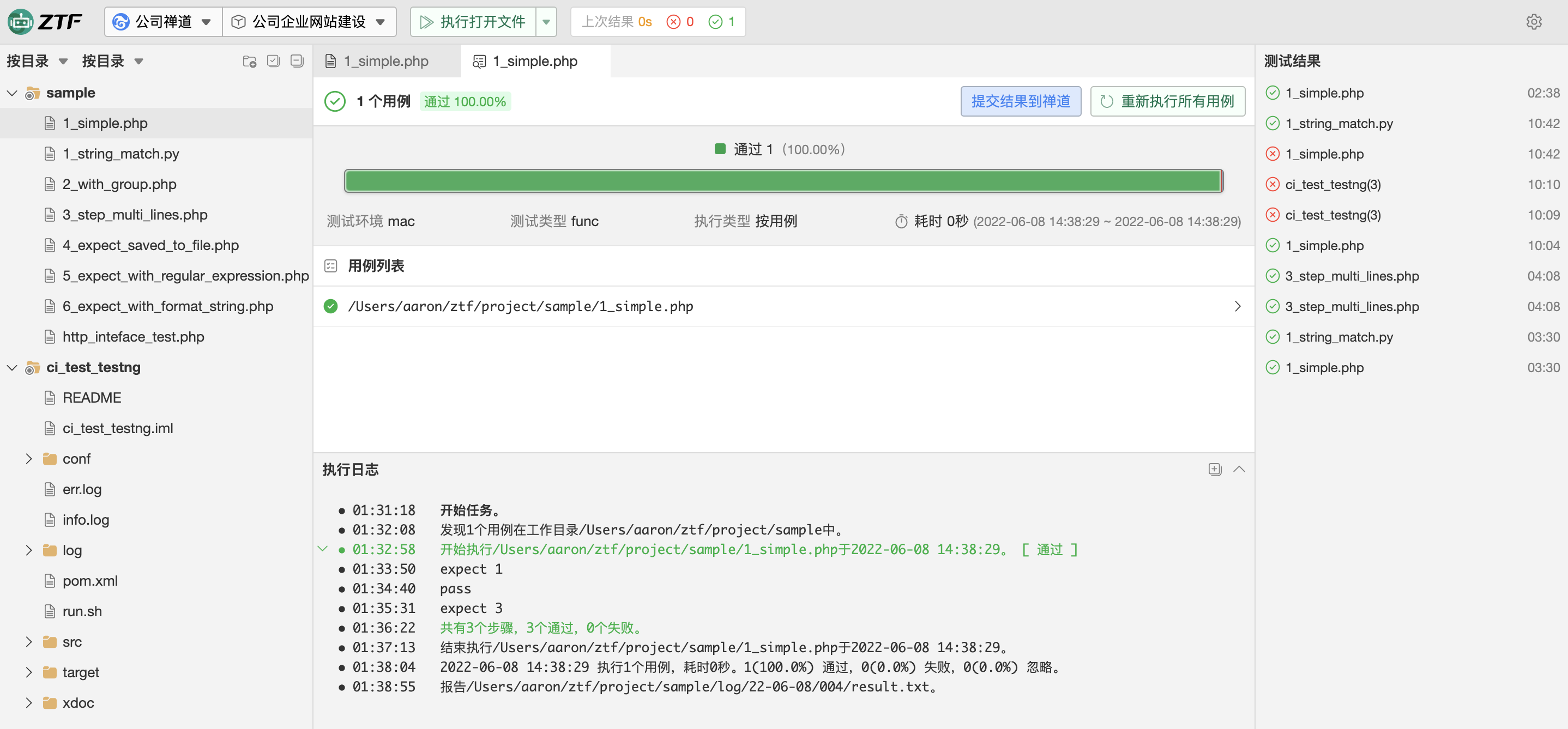Open failed ci_test_testng(3) result at 10:10
Viewport: 1568px width, 729px height.
pos(1332,184)
